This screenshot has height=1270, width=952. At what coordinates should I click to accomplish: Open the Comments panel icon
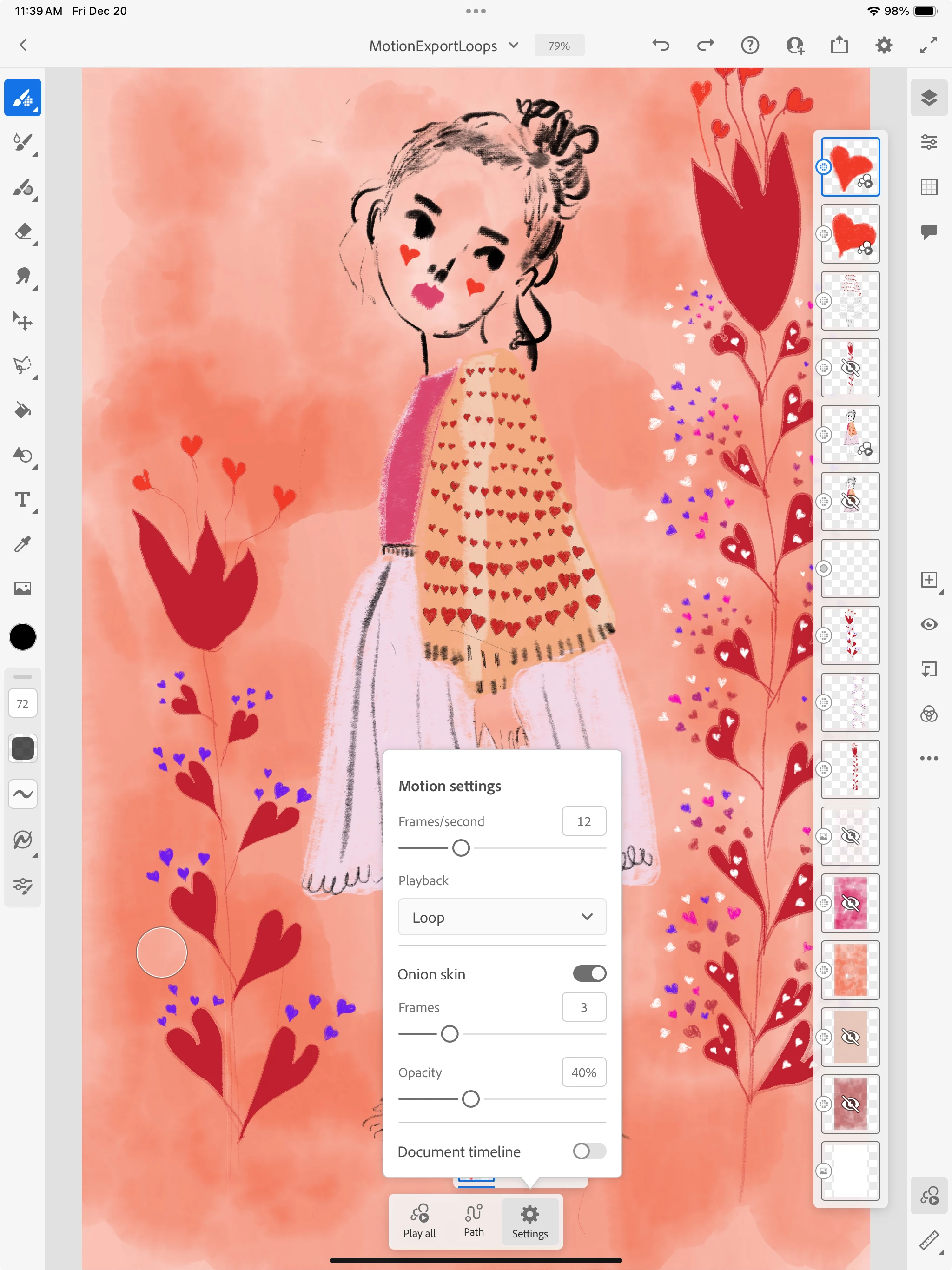coord(928,231)
